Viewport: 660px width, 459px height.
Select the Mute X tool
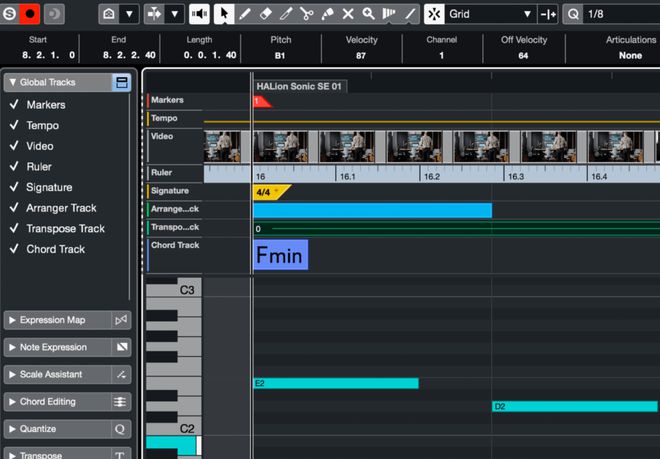[348, 14]
